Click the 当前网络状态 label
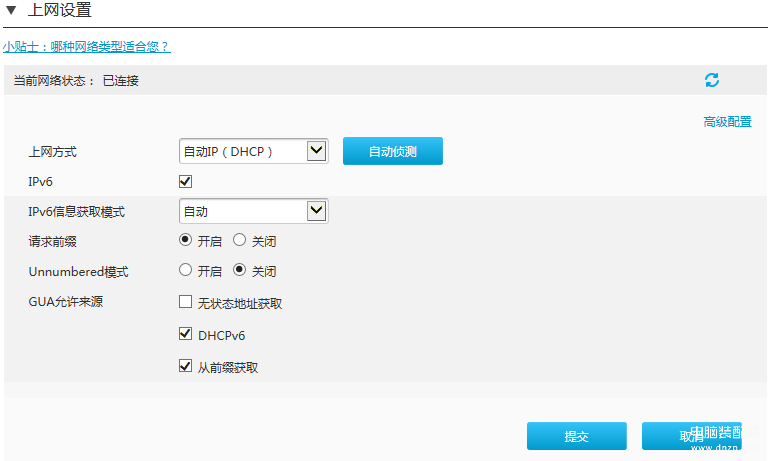This screenshot has height=461, width=770. pyautogui.click(x=54, y=81)
